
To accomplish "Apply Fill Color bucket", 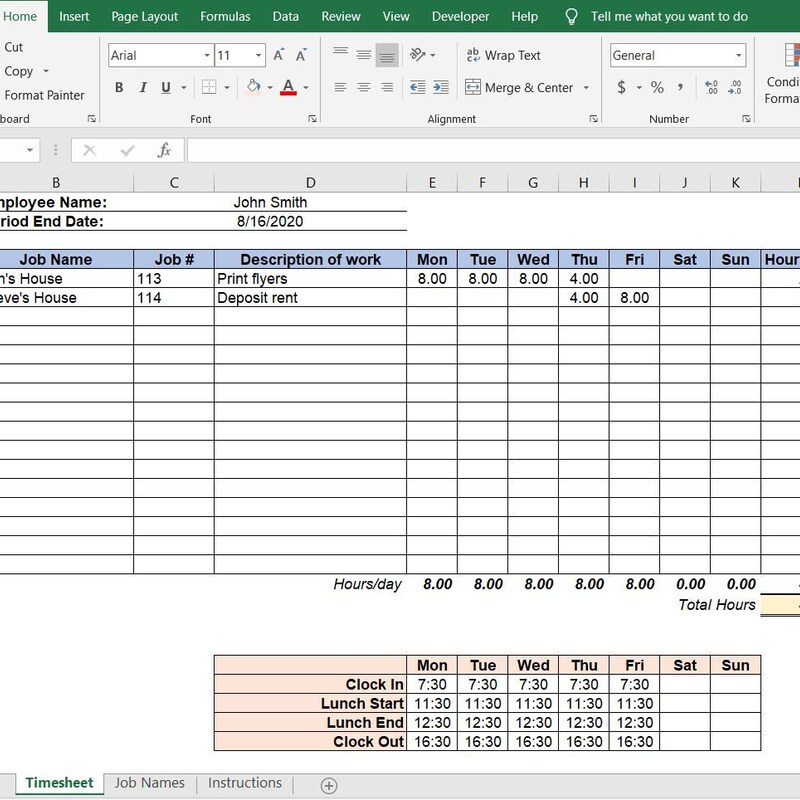I will pos(253,87).
